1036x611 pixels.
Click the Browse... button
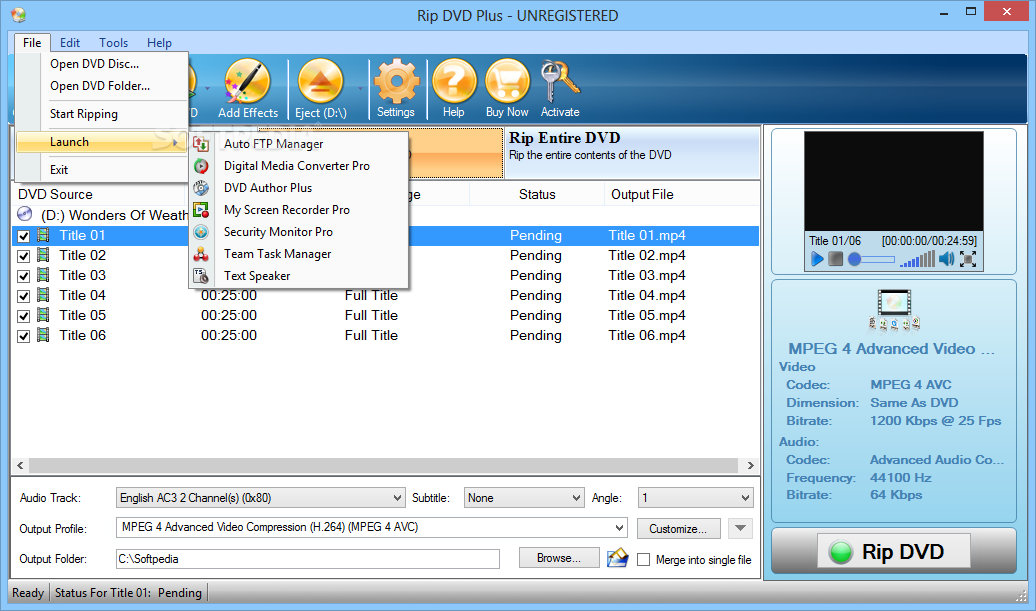(x=559, y=558)
